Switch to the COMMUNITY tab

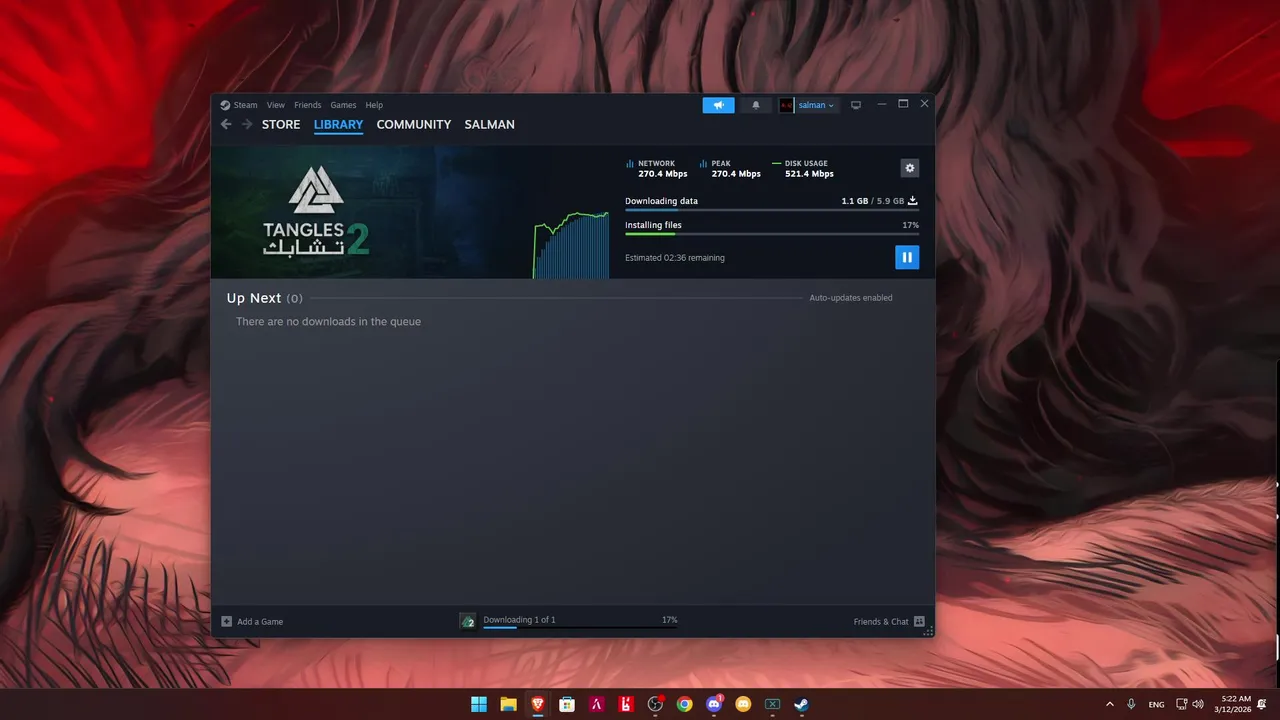pos(414,125)
